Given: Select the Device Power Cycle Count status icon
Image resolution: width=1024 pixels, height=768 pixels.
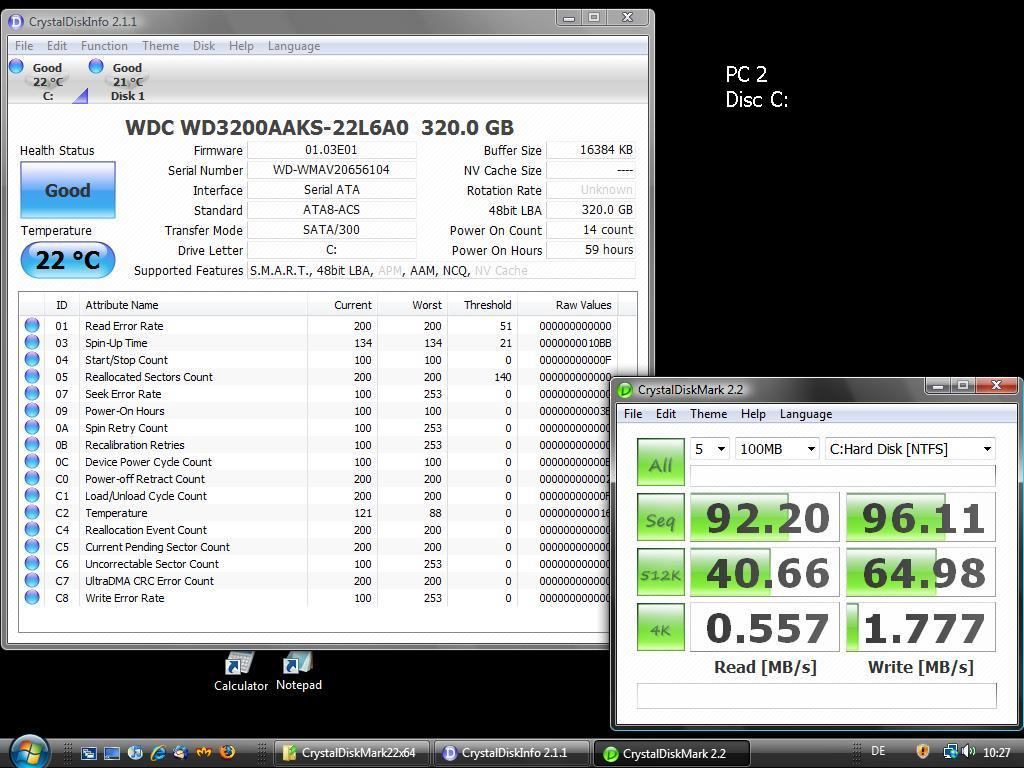Looking at the screenshot, I should (x=32, y=461).
